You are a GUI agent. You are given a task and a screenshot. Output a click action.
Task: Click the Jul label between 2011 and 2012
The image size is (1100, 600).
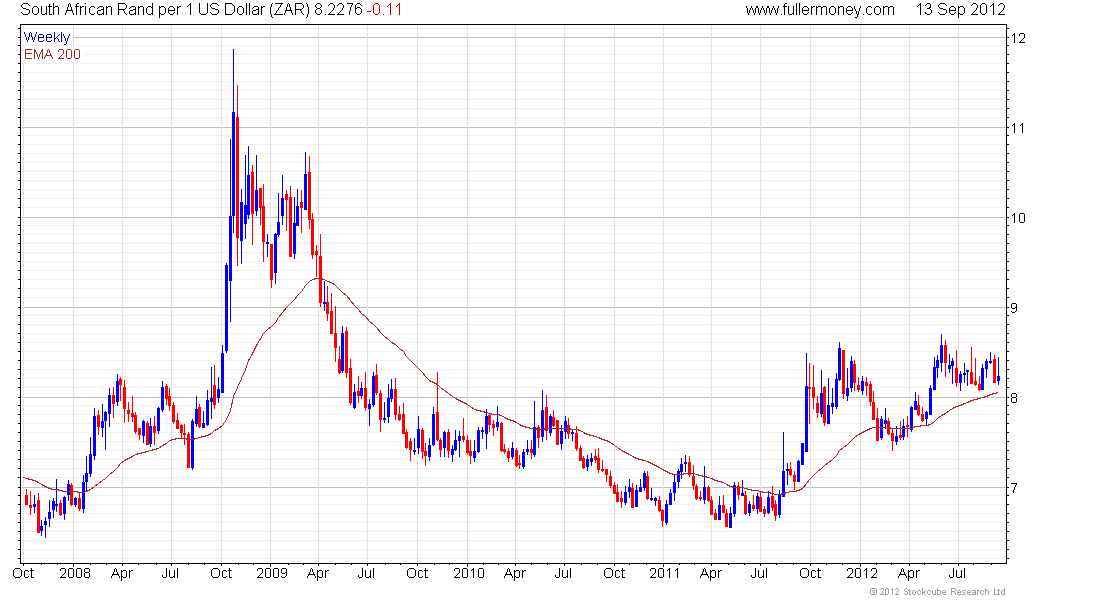pos(759,573)
